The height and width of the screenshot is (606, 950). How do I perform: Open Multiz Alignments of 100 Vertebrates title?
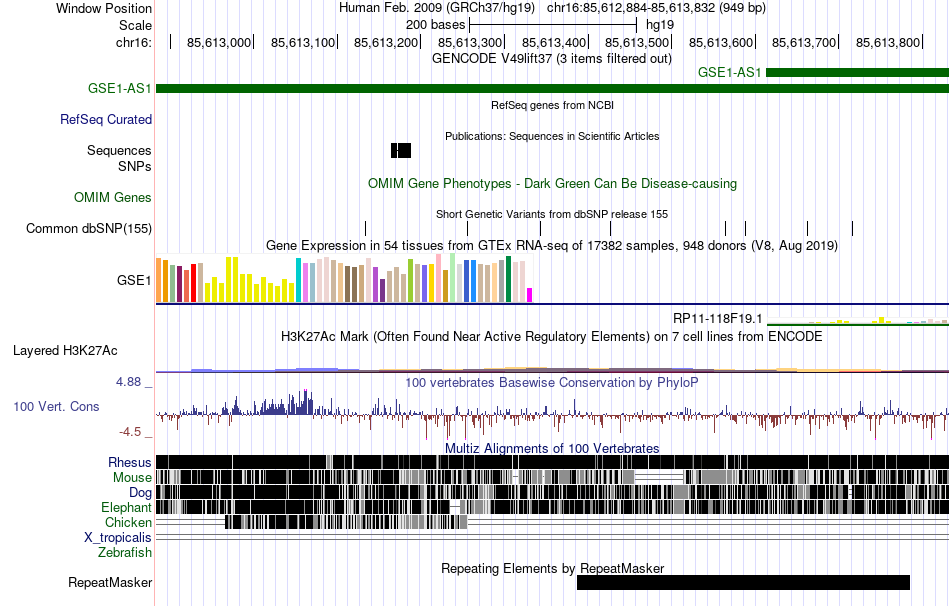click(x=552, y=449)
